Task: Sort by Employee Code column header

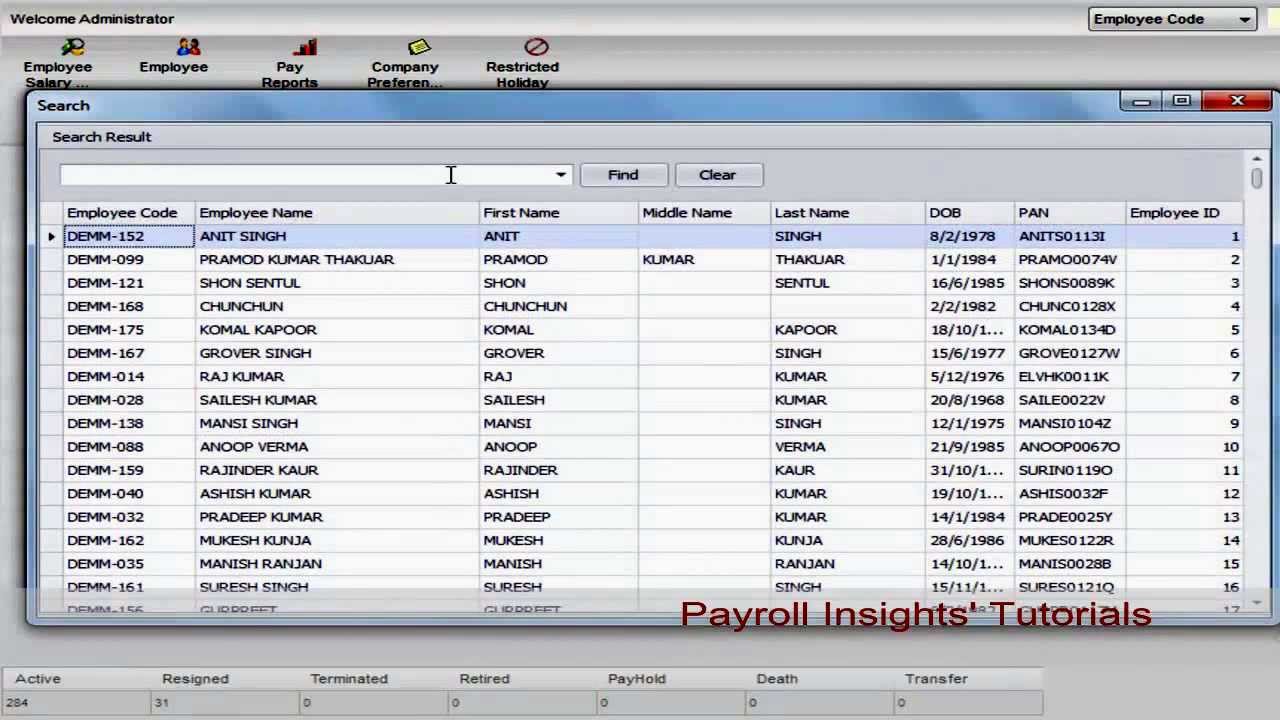Action: point(129,213)
